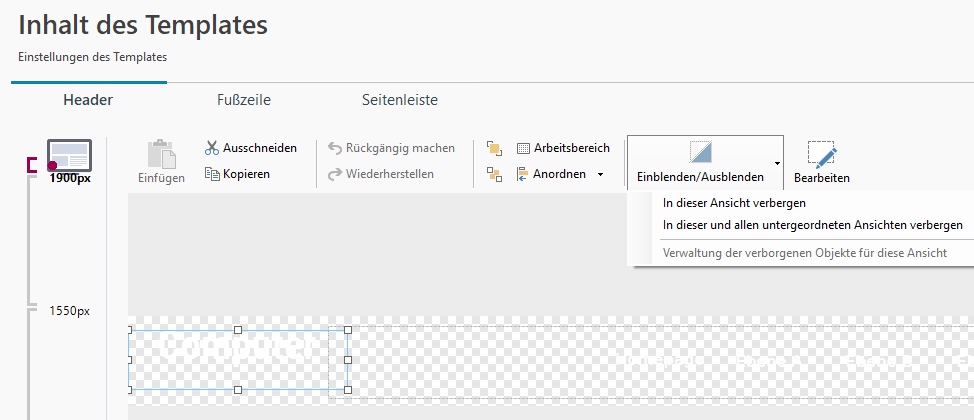Select the Computer logo object on canvas
Image resolution: width=974 pixels, height=420 pixels.
[x=237, y=359]
